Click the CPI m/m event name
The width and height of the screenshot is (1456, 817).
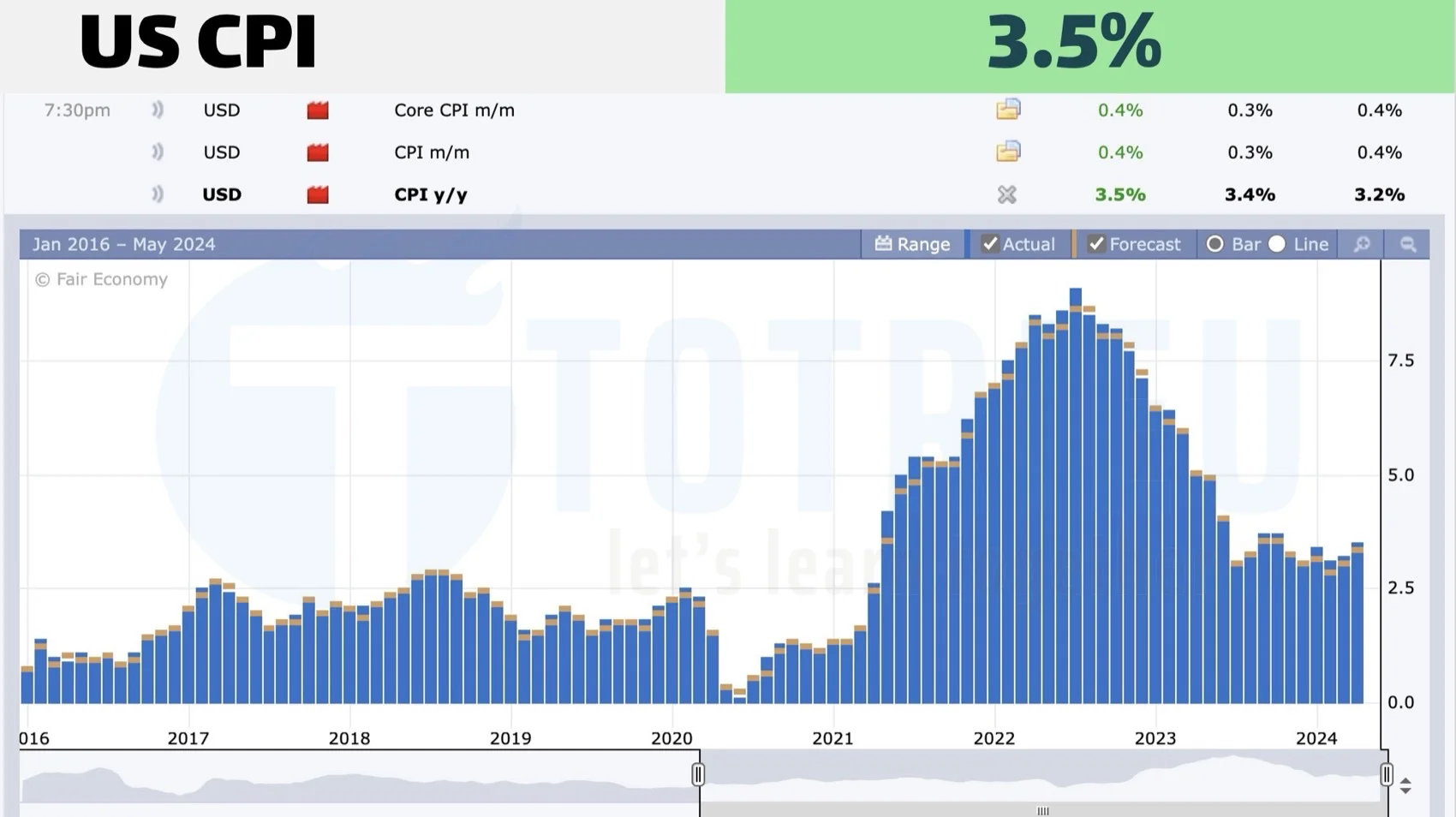[x=432, y=152]
